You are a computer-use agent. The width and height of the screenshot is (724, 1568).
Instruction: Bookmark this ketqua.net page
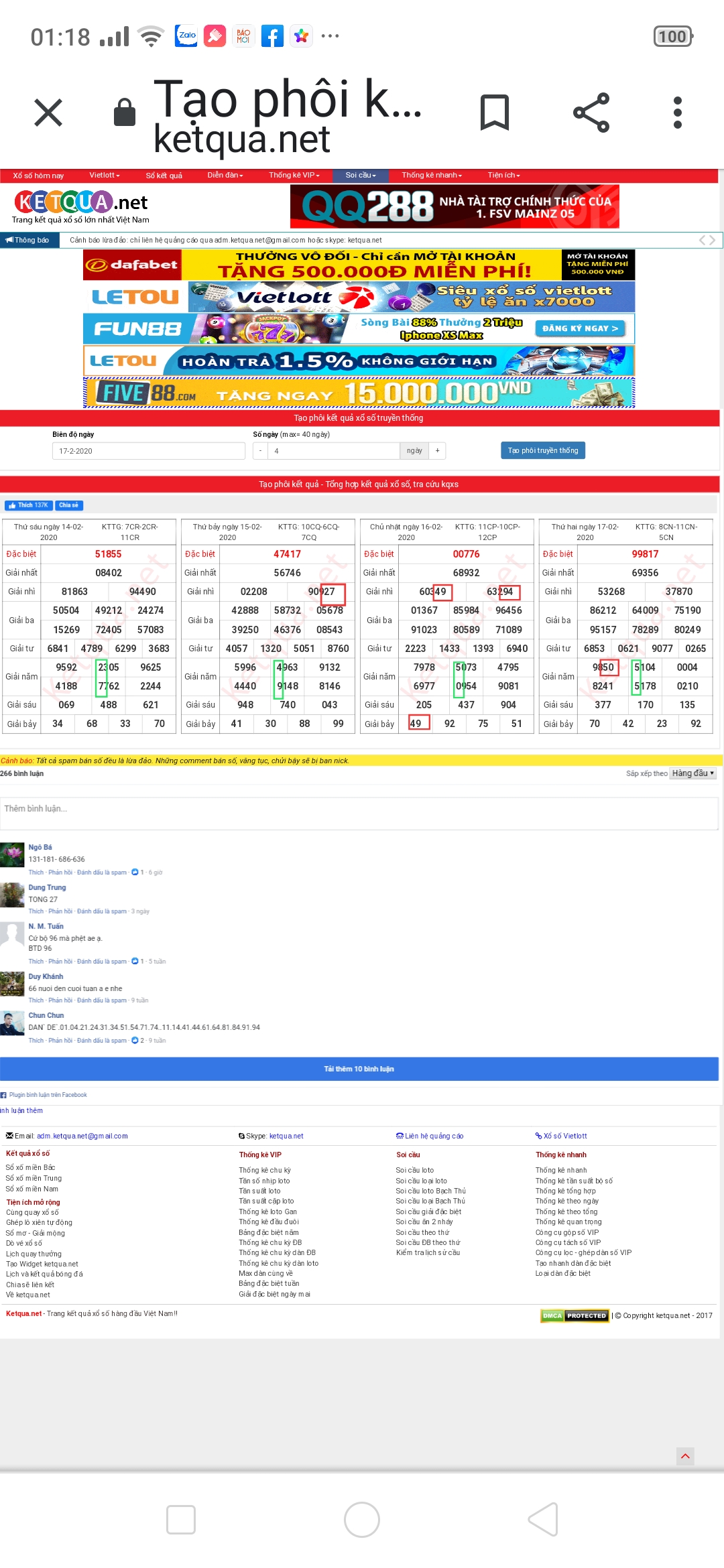pos(495,112)
